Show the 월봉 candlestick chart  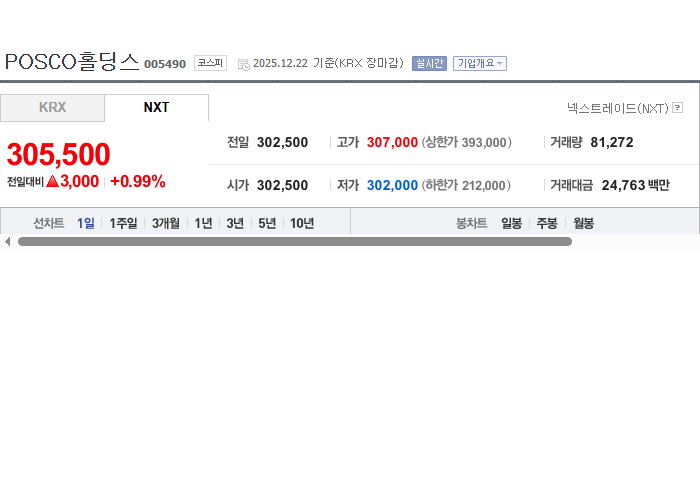(x=583, y=223)
